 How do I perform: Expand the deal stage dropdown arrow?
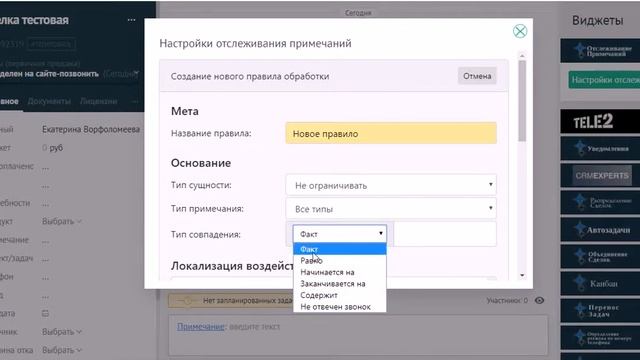pyautogui.click(x=136, y=73)
